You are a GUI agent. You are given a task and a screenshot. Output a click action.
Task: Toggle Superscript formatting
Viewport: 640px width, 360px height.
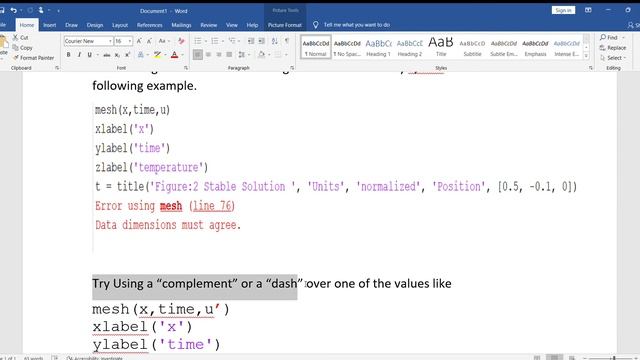[x=127, y=55]
